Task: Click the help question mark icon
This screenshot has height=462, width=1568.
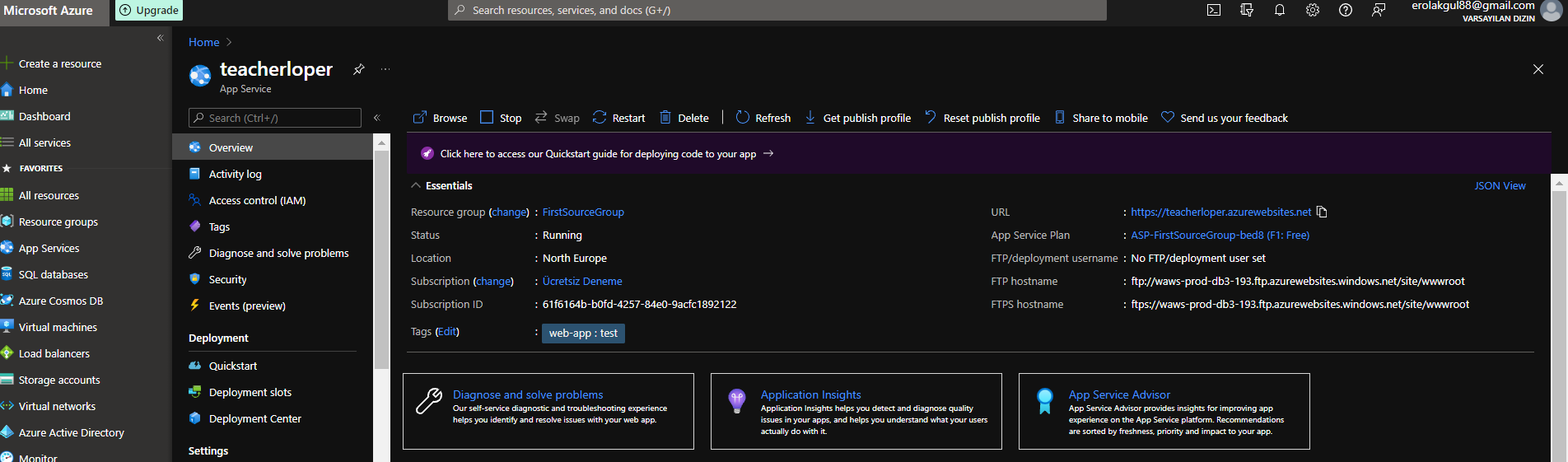Action: (1346, 11)
